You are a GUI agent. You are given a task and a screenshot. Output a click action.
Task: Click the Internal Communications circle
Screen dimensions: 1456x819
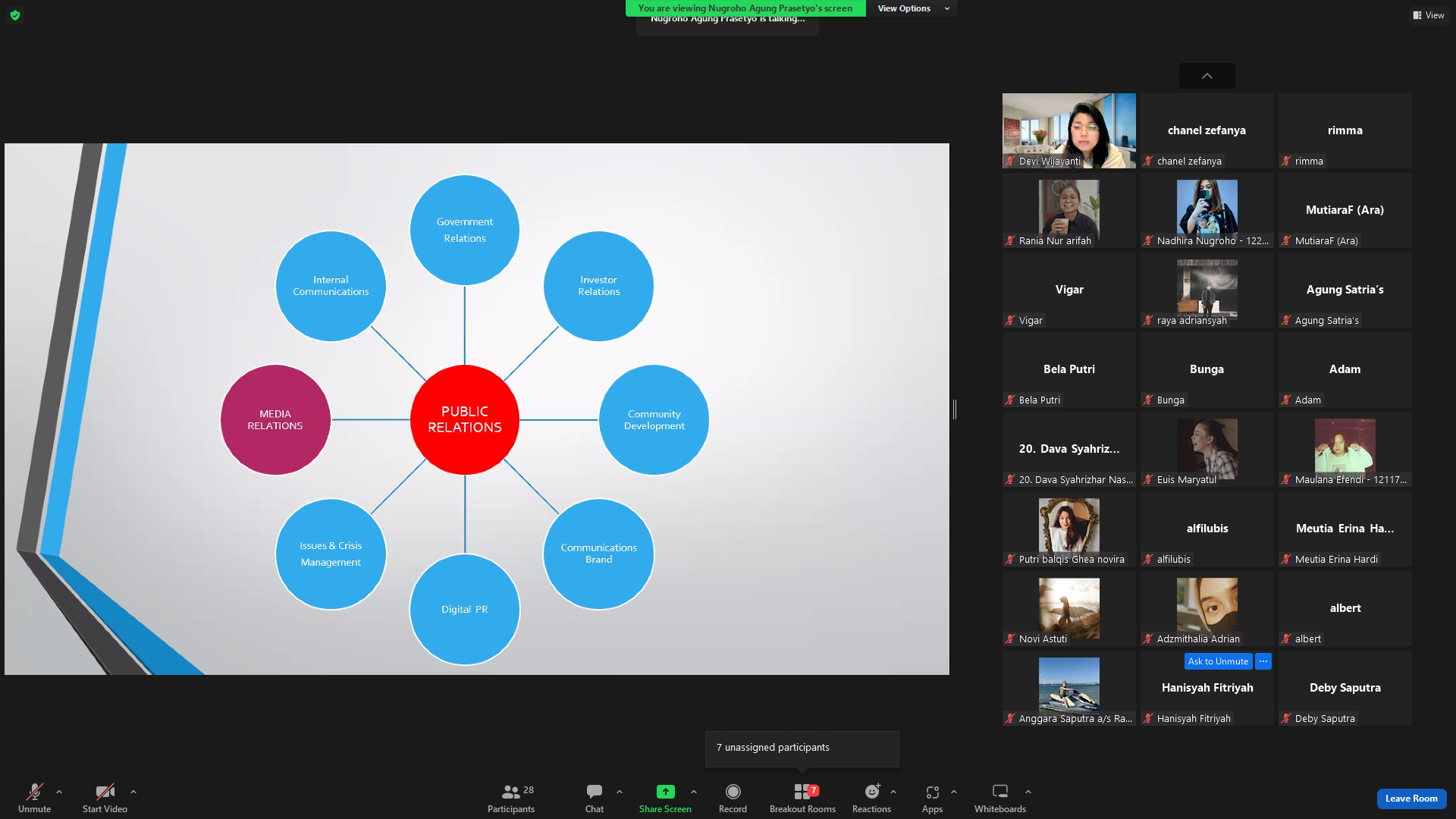pos(331,286)
